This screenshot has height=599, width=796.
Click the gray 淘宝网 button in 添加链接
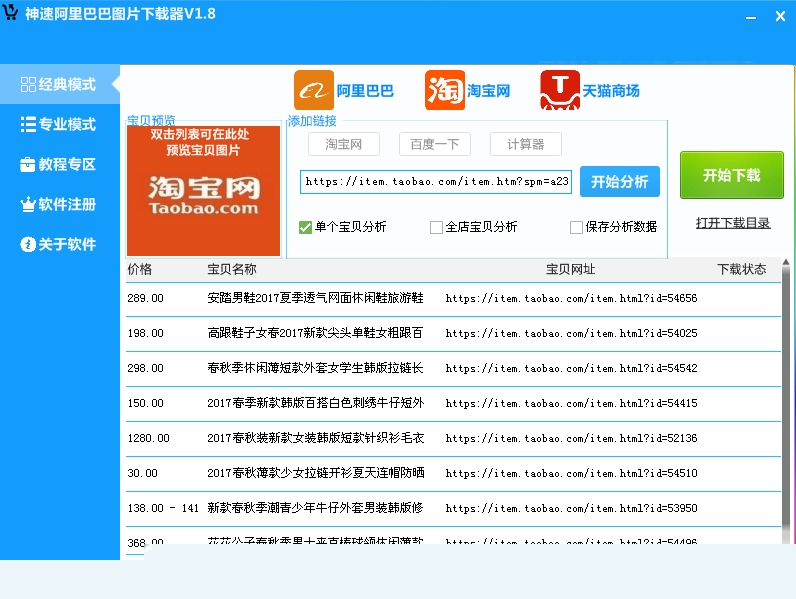point(344,144)
